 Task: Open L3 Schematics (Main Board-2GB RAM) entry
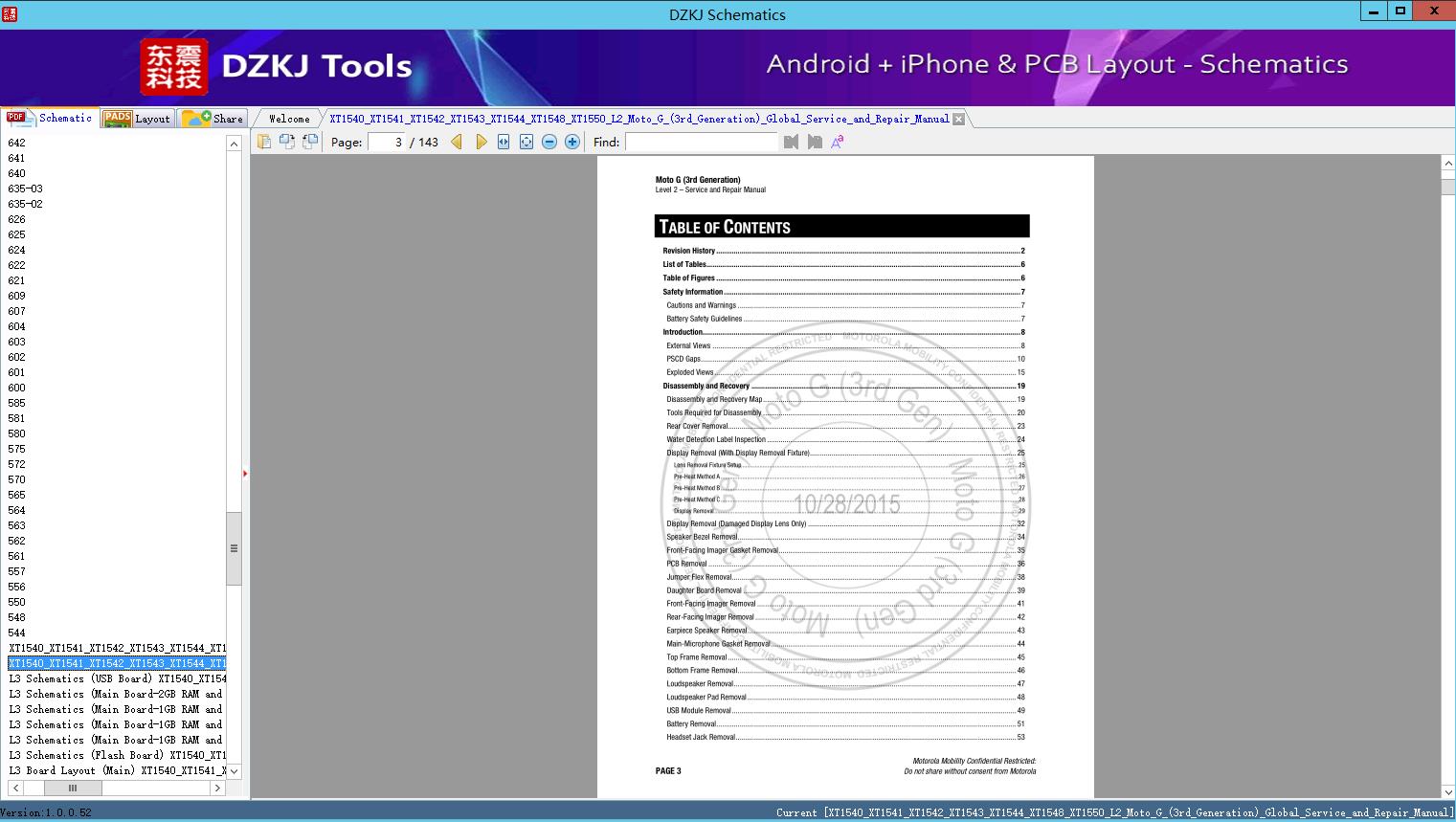[117, 694]
